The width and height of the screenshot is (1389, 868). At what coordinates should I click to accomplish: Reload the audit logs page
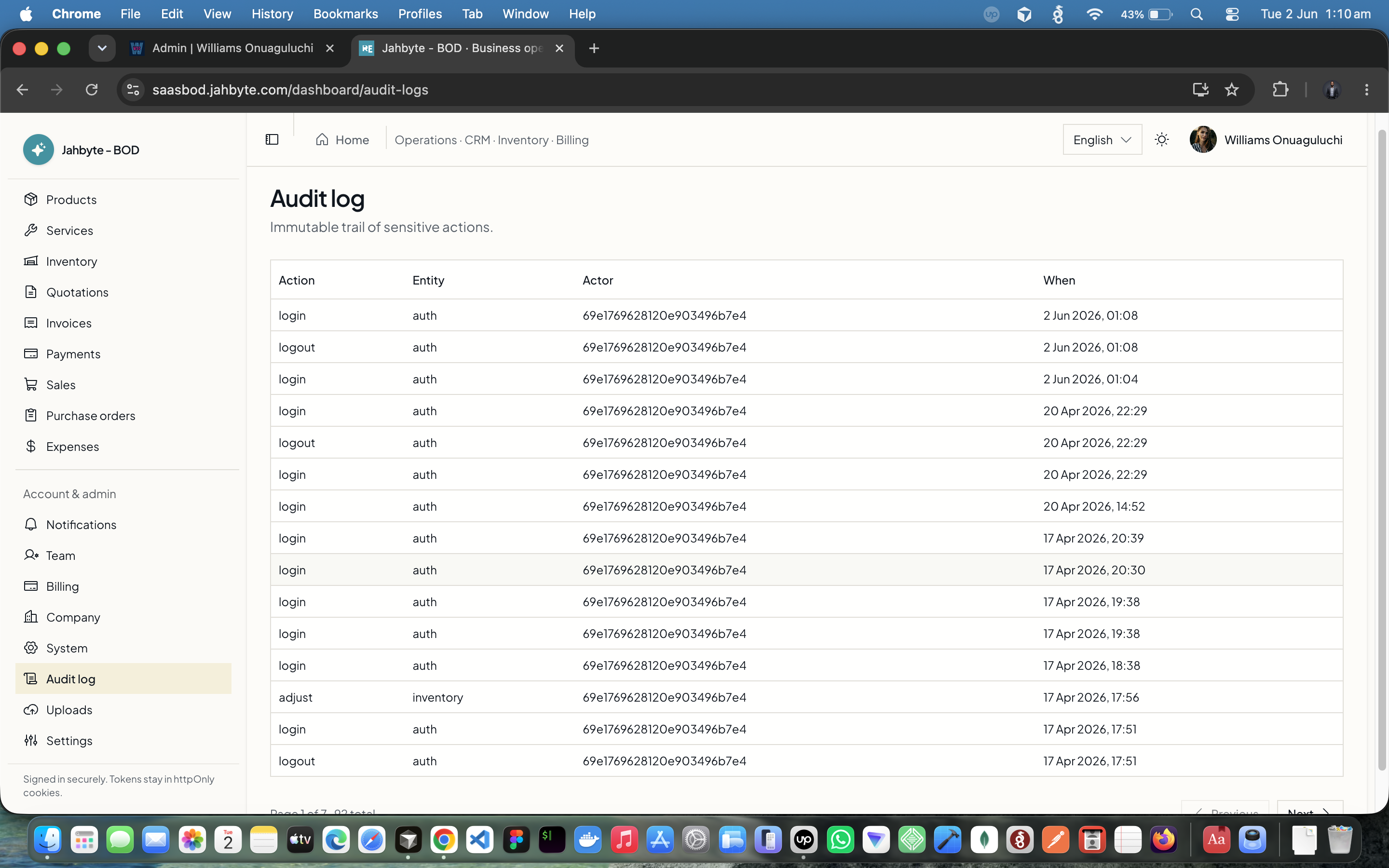coord(91,90)
